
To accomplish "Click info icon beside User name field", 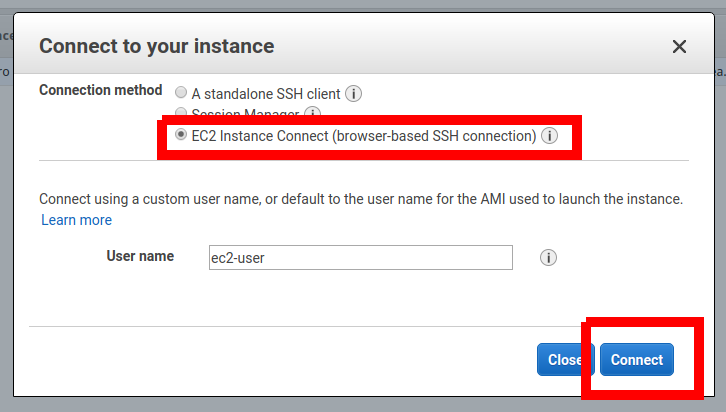I will click(548, 257).
